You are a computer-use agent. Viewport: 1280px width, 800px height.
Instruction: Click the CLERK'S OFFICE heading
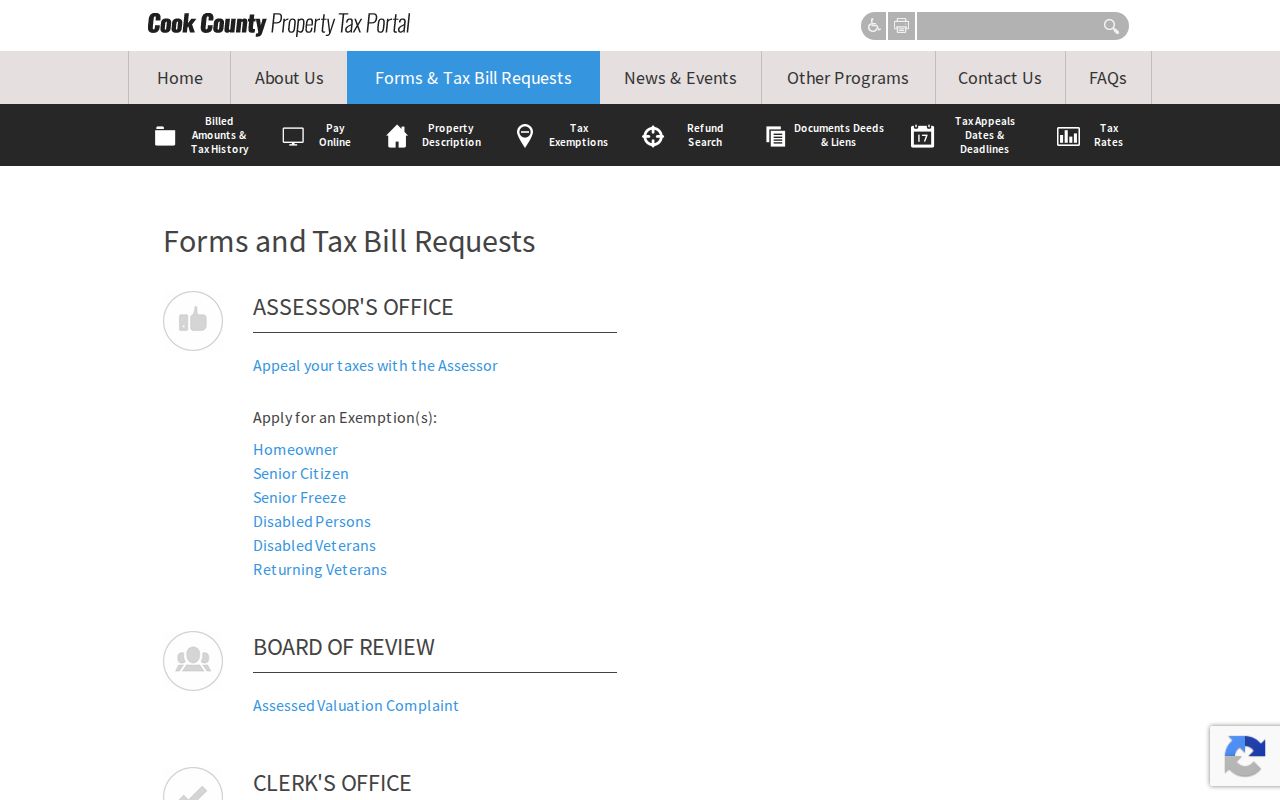tap(332, 783)
